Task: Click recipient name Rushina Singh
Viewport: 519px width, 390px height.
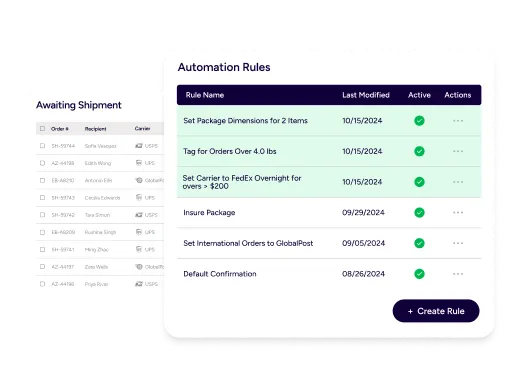Action: pos(100,232)
